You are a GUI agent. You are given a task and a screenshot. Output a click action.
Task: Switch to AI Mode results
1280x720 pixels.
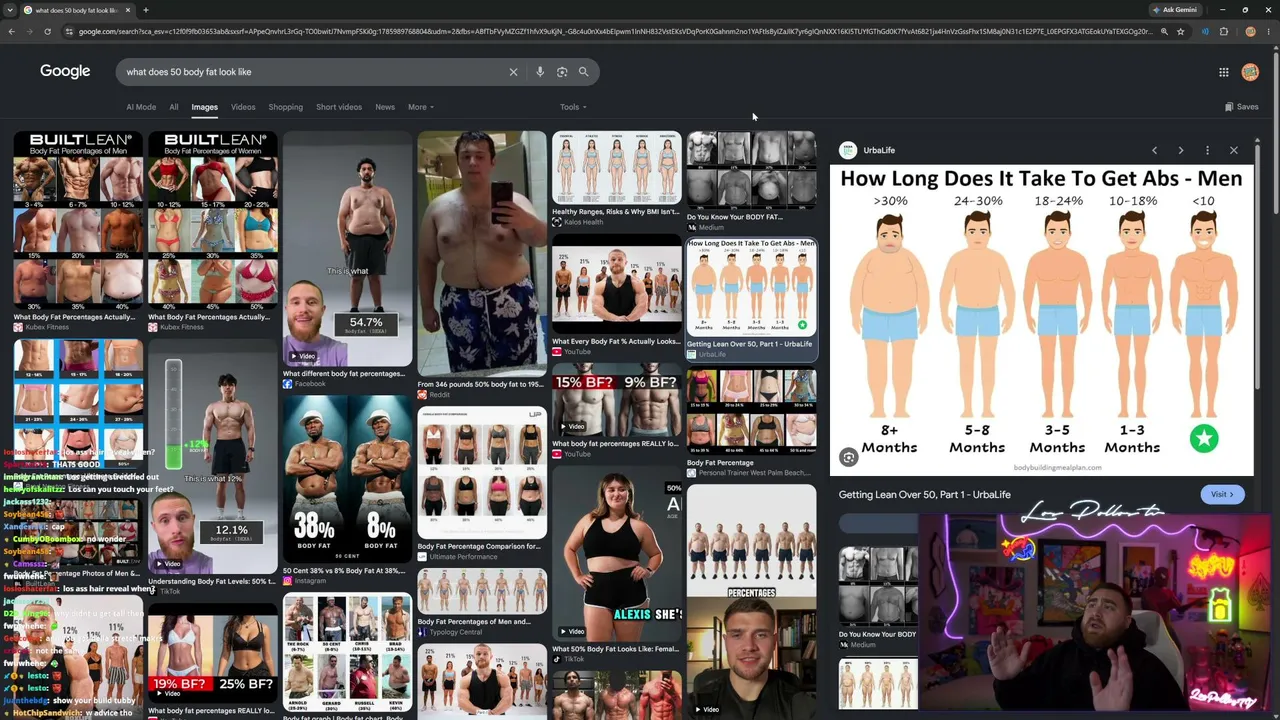click(141, 107)
